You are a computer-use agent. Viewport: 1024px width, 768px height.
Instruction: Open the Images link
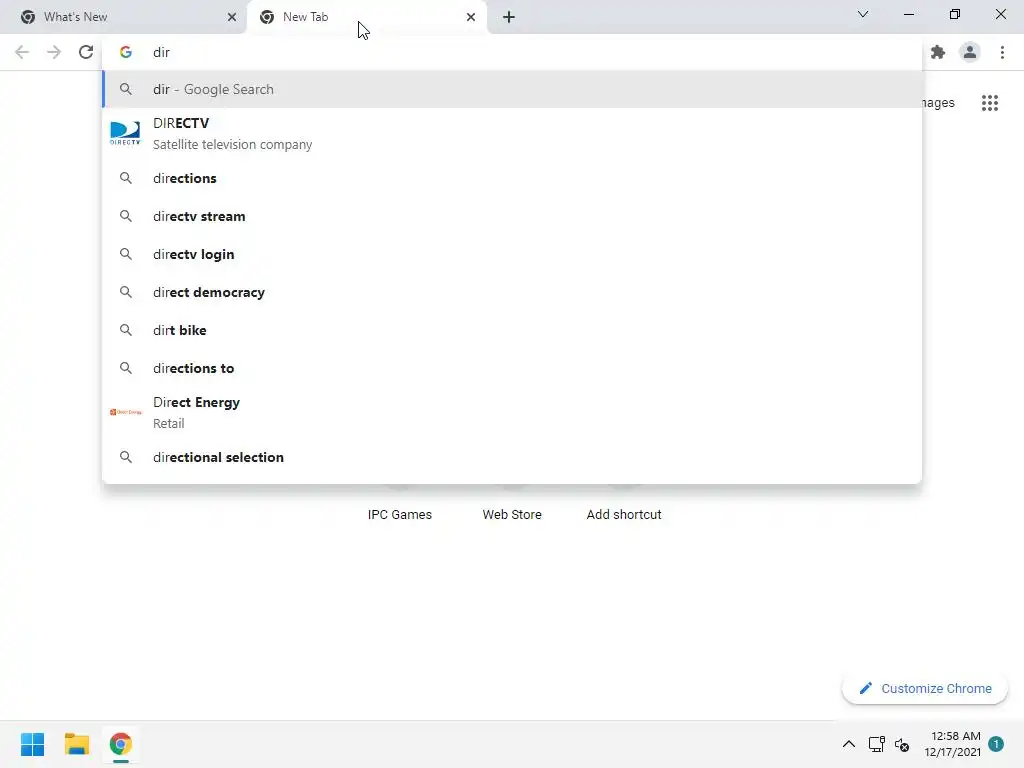coord(938,103)
